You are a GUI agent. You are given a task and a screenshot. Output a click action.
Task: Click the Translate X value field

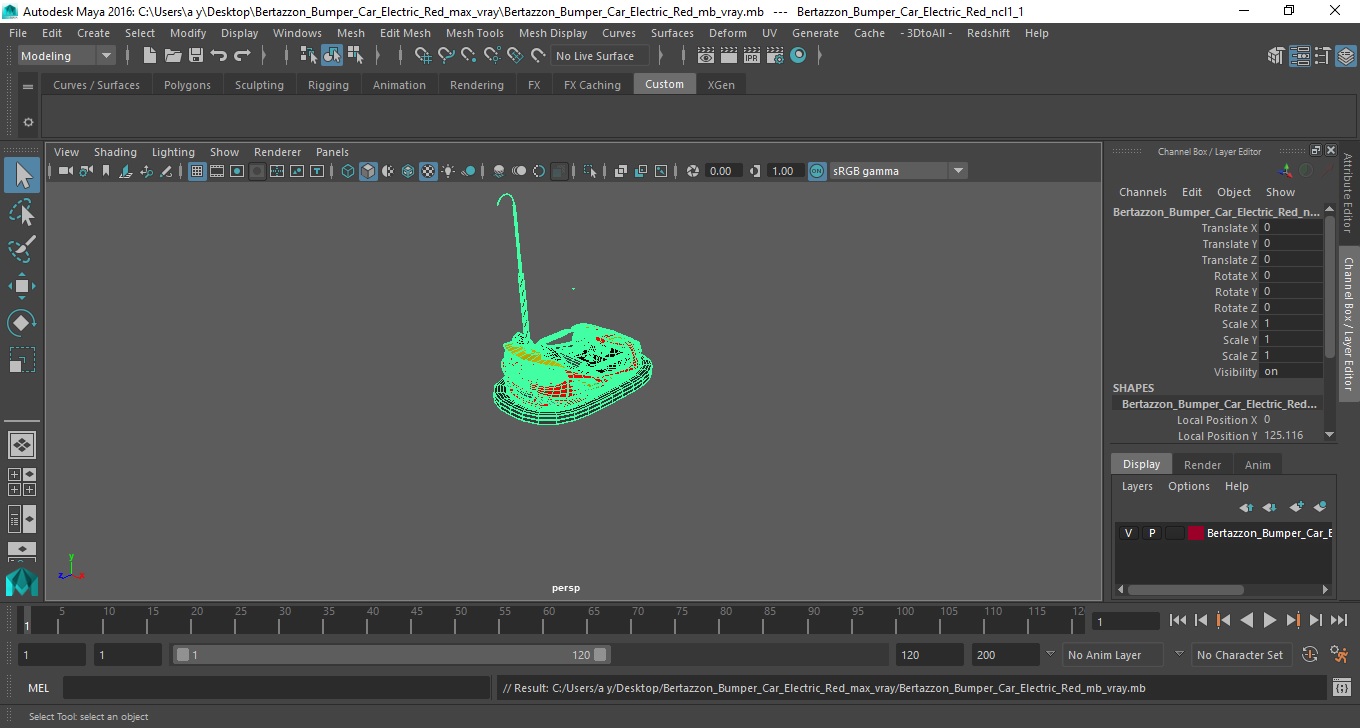(x=1292, y=227)
